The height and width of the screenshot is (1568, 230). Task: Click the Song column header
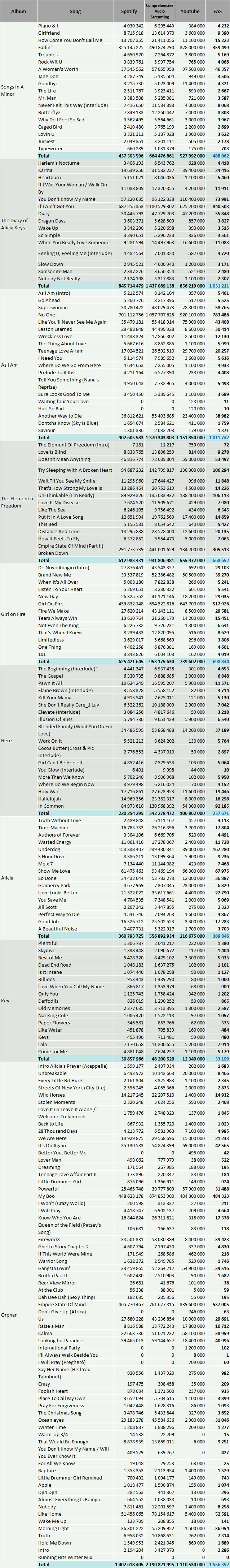75,11
